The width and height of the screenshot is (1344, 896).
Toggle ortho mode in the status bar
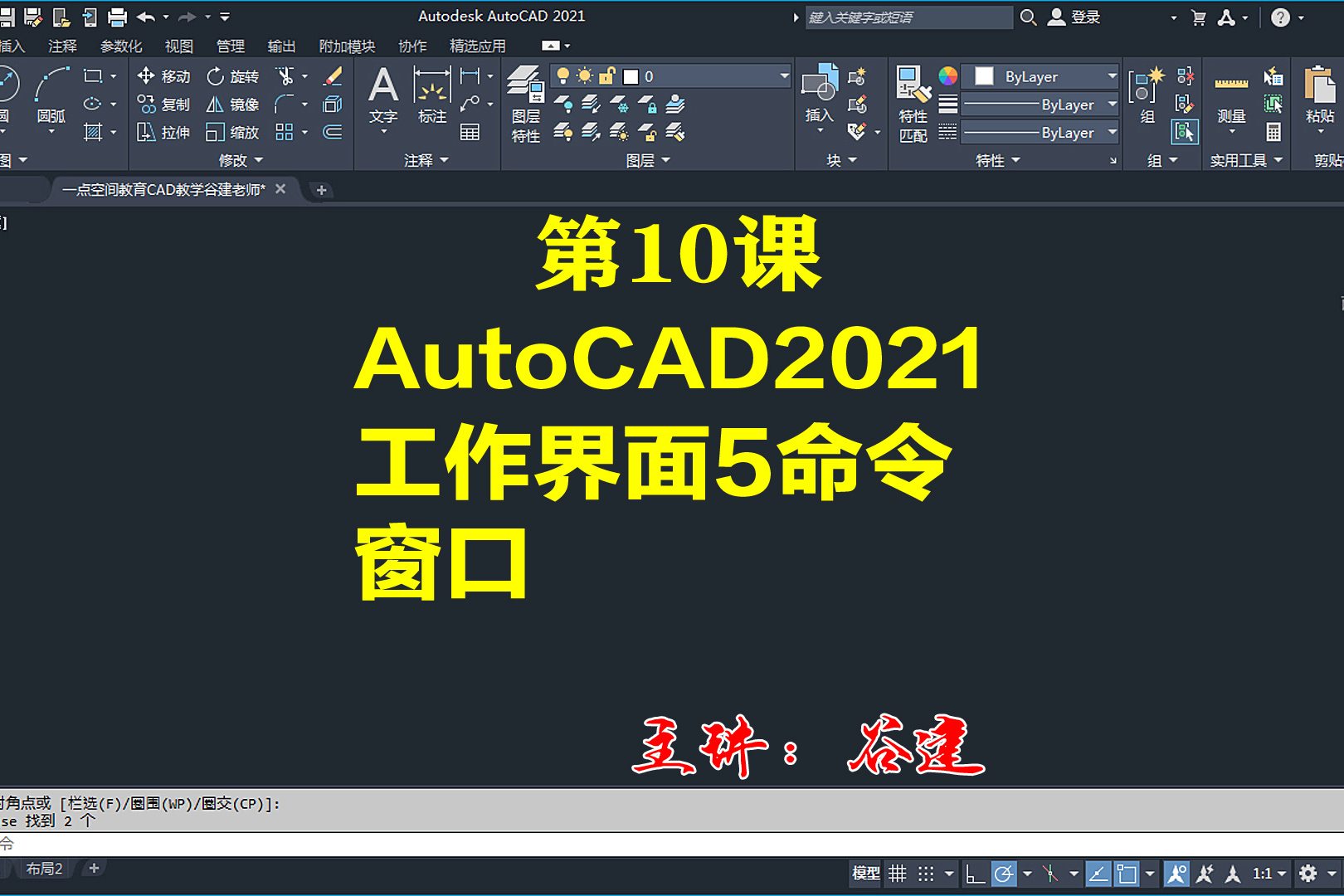pos(976,873)
